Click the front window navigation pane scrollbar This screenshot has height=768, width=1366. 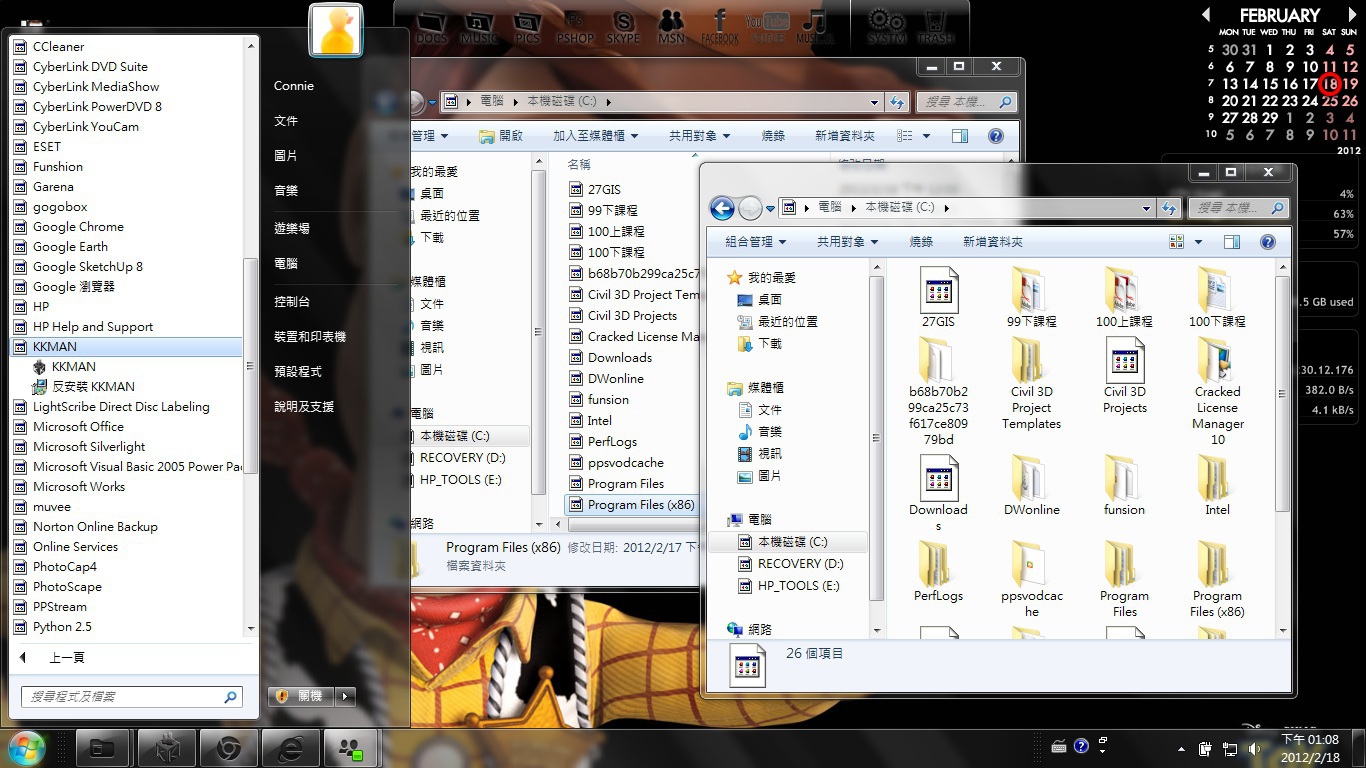pos(876,437)
